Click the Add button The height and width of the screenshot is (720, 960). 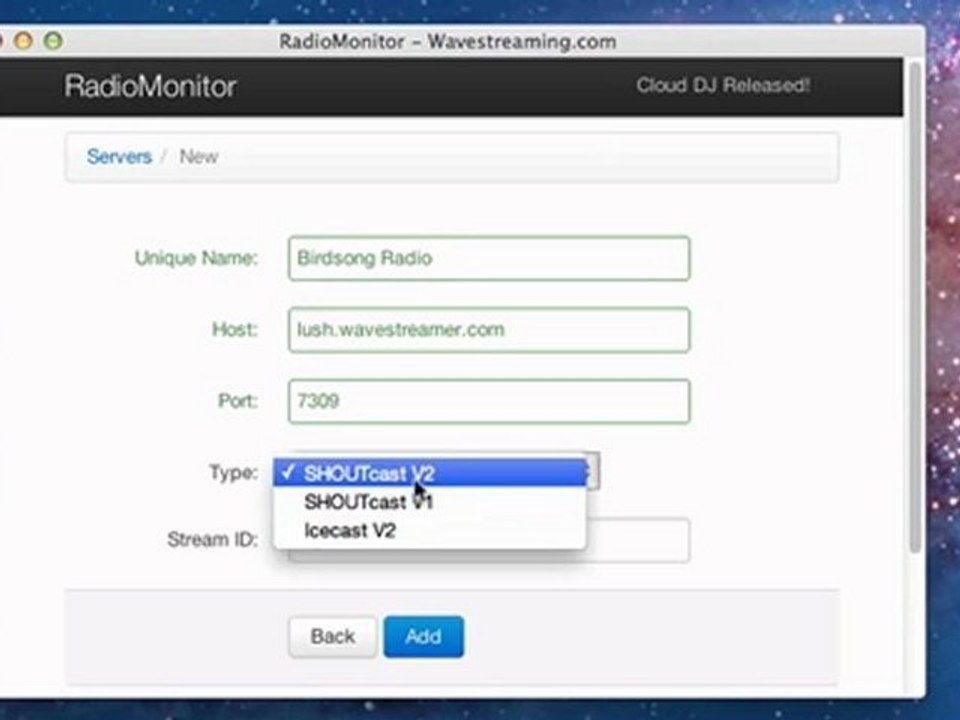423,637
